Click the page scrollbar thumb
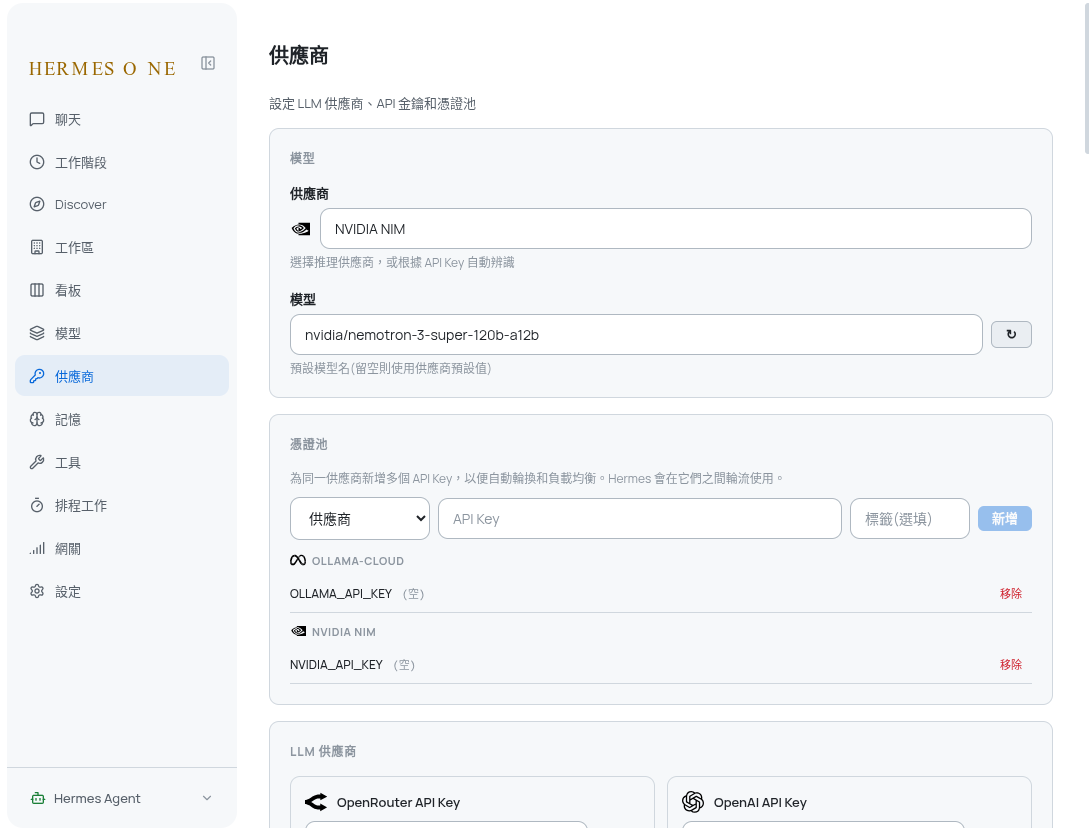This screenshot has height=838, width=1089. click(x=1086, y=76)
